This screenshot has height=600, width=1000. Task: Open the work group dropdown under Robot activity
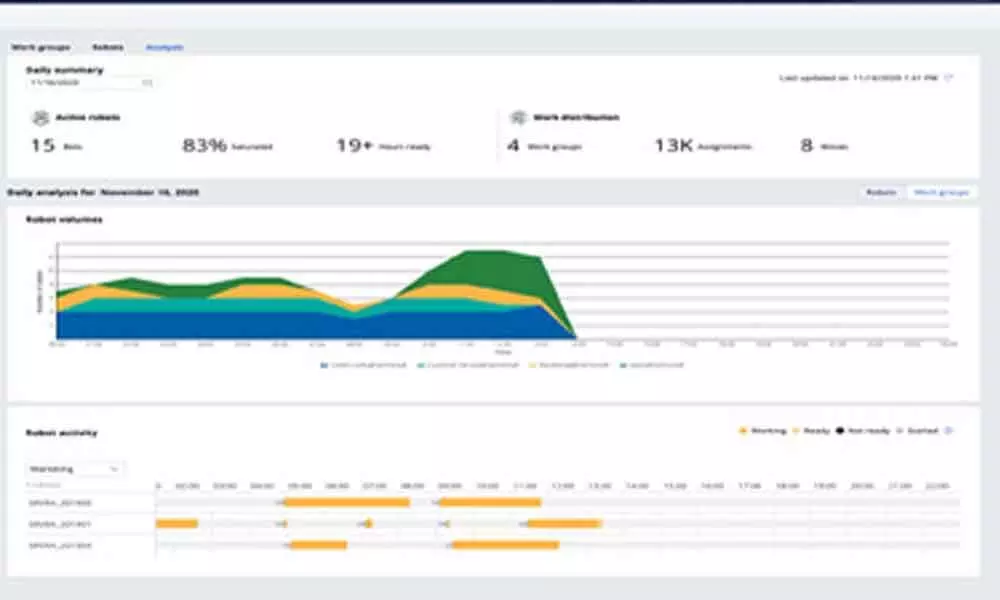point(75,469)
